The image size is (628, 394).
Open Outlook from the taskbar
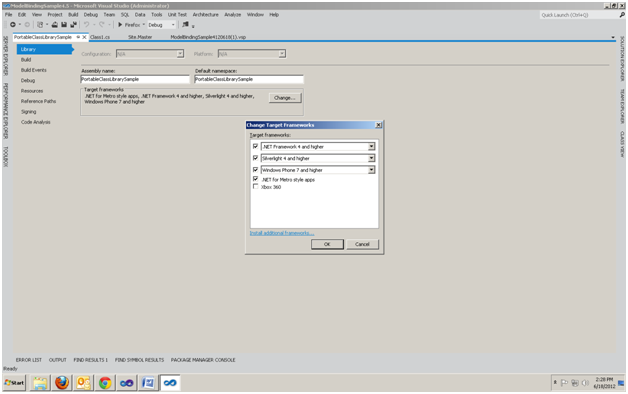[x=83, y=383]
